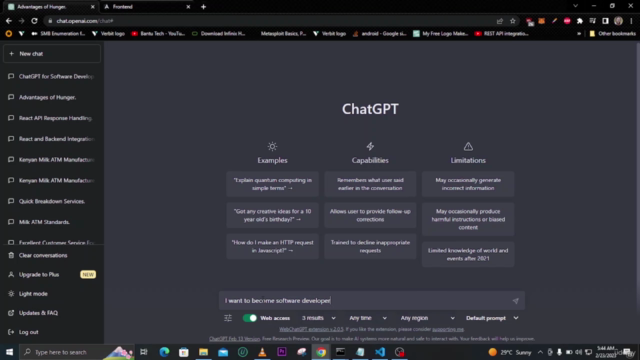Click the browser forward arrow
This screenshot has height=360, width=640.
tap(21, 21)
